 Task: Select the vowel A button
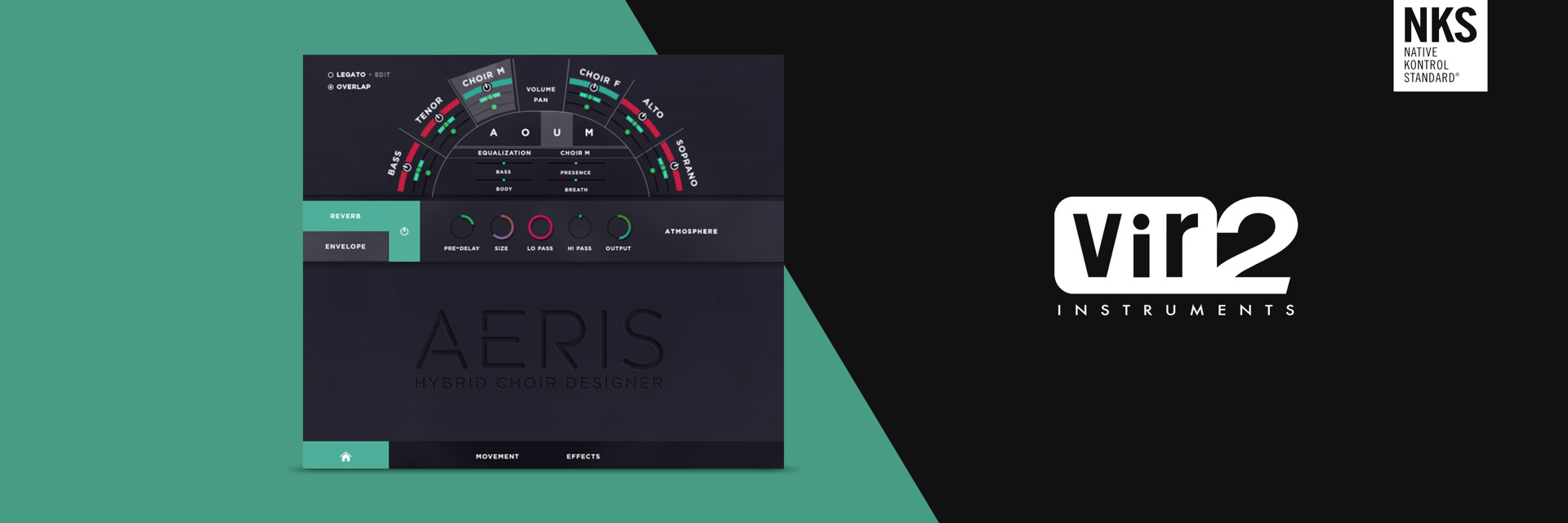coord(493,132)
